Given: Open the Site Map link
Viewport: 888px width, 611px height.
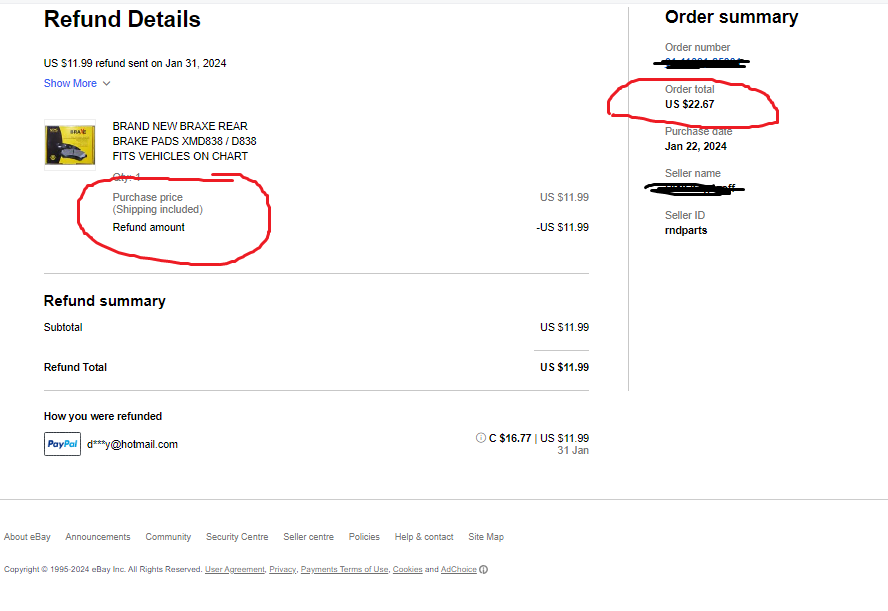Looking at the screenshot, I should [x=486, y=537].
